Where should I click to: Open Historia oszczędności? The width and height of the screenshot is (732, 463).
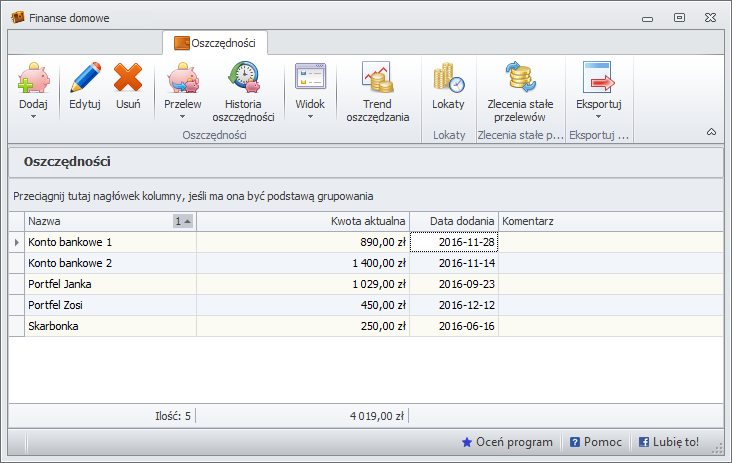[243, 78]
